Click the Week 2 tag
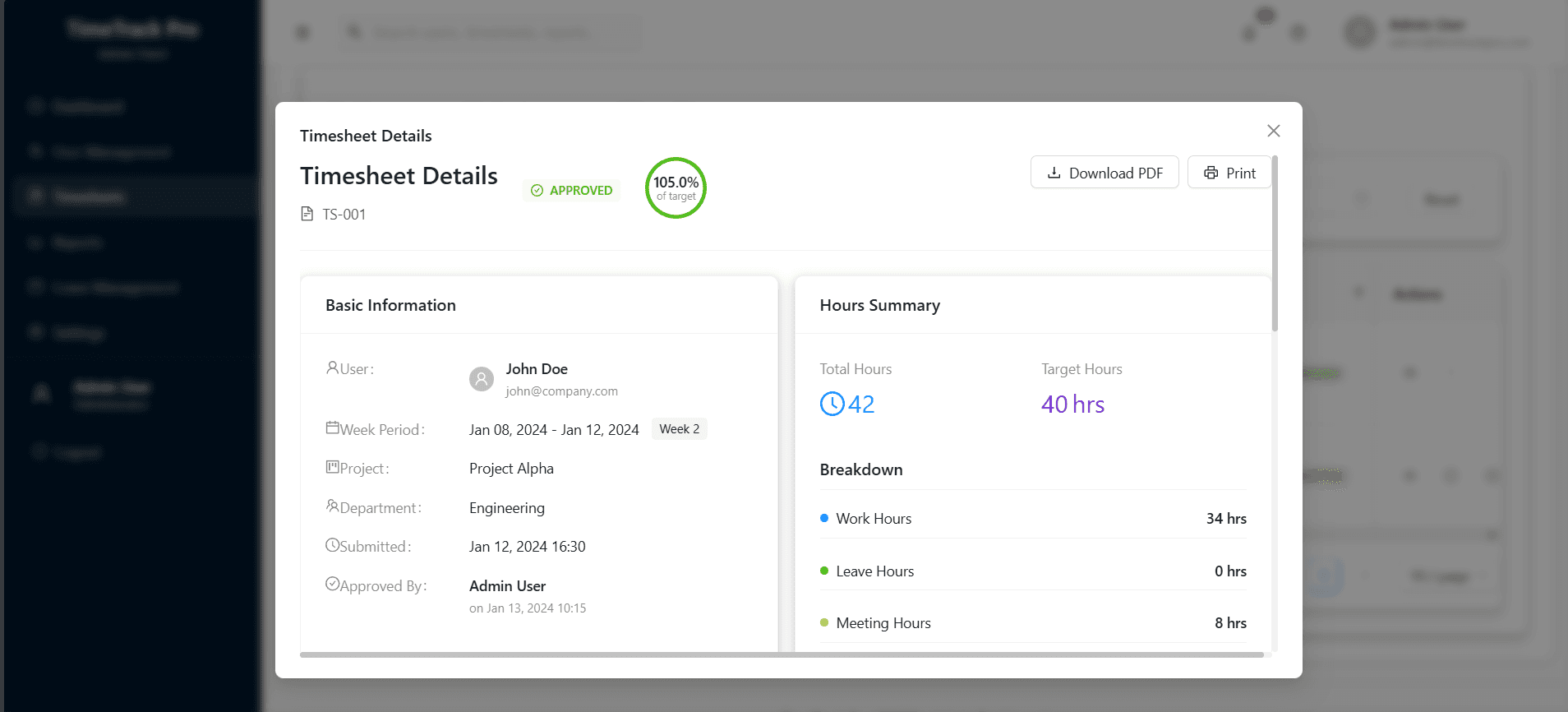 pyautogui.click(x=680, y=429)
